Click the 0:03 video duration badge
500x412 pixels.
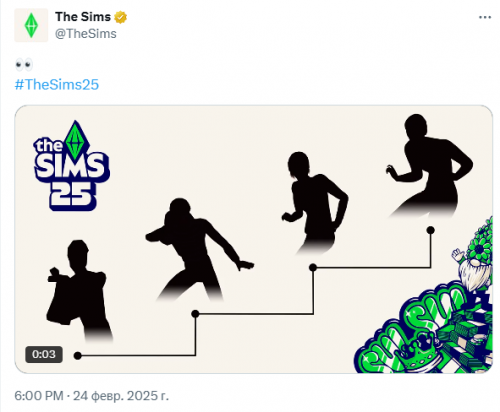tap(44, 354)
